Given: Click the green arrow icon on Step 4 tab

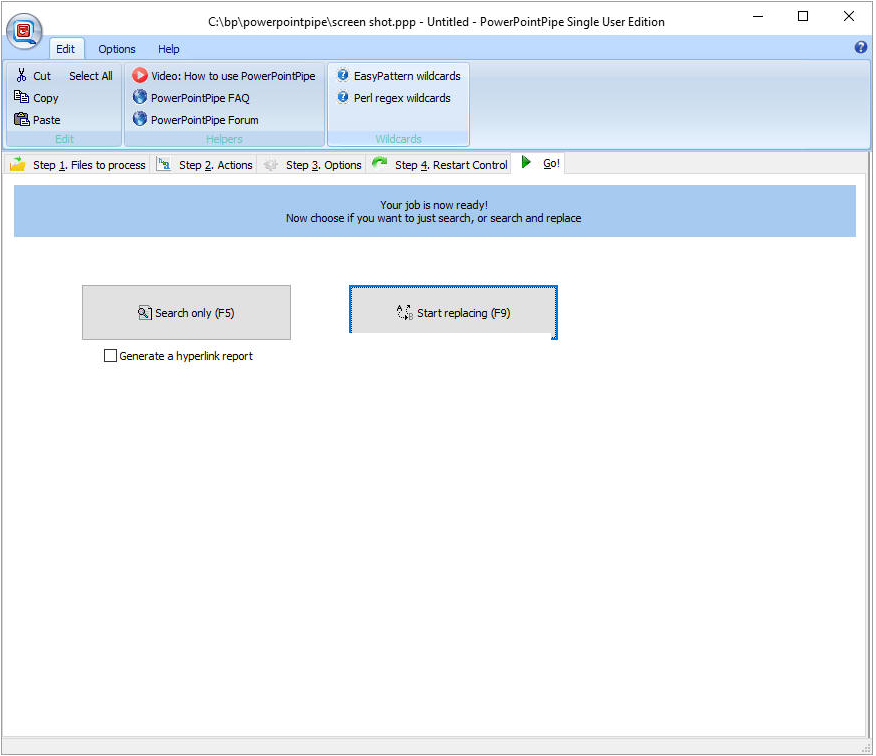Looking at the screenshot, I should [380, 163].
